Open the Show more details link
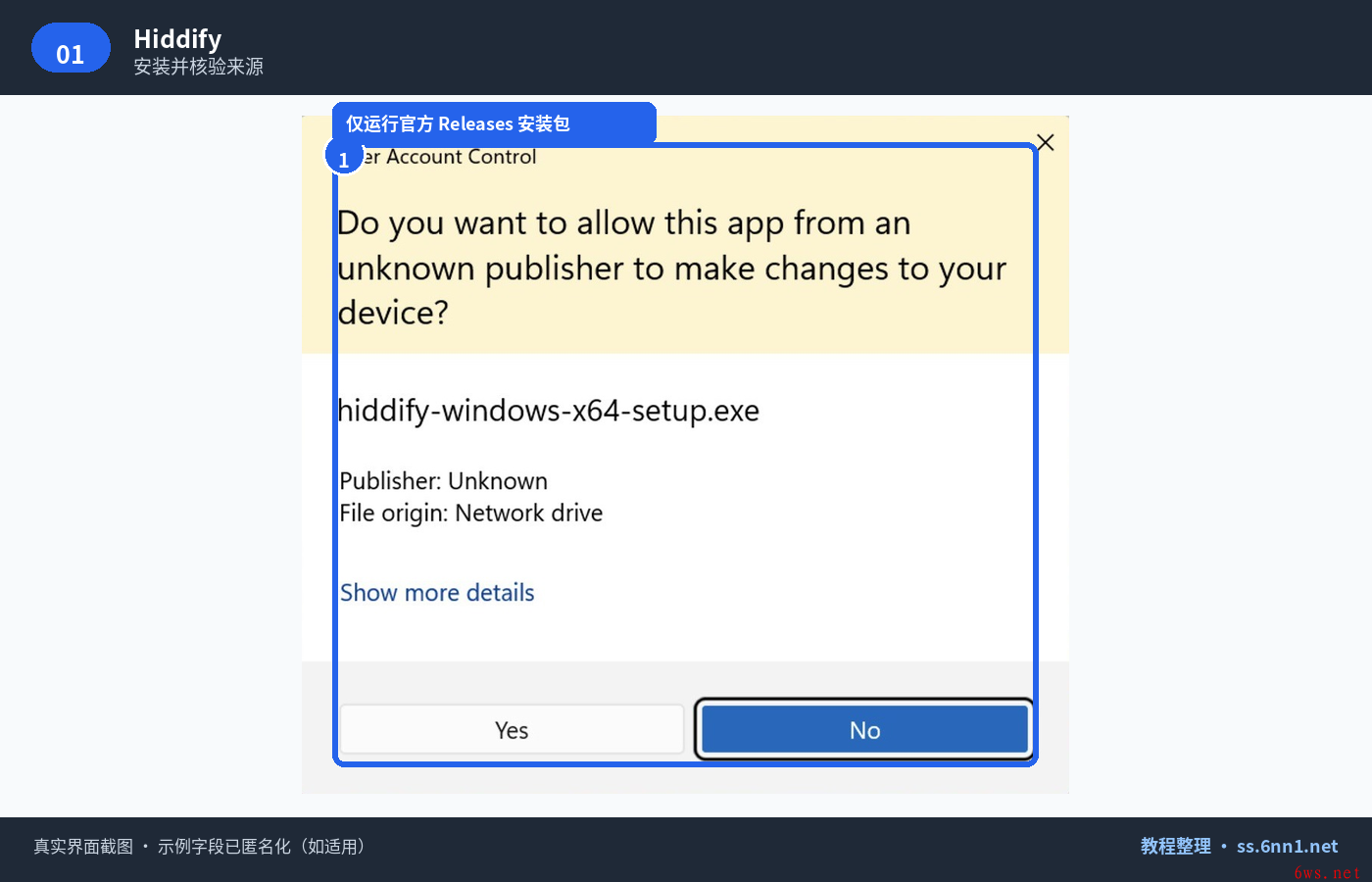Viewport: 1372px width, 882px height. (x=437, y=593)
